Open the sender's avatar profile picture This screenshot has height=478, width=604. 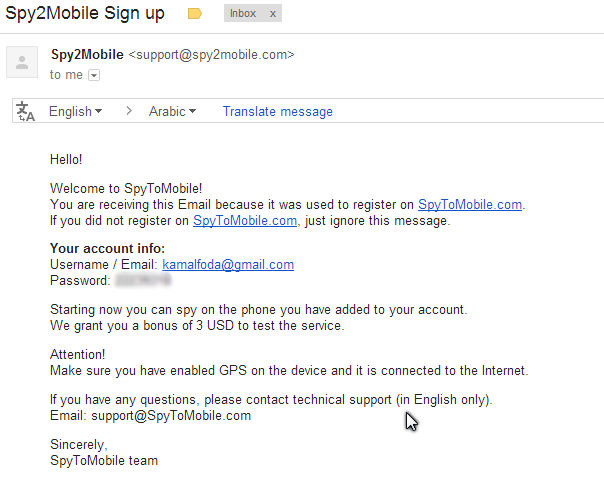(22, 62)
